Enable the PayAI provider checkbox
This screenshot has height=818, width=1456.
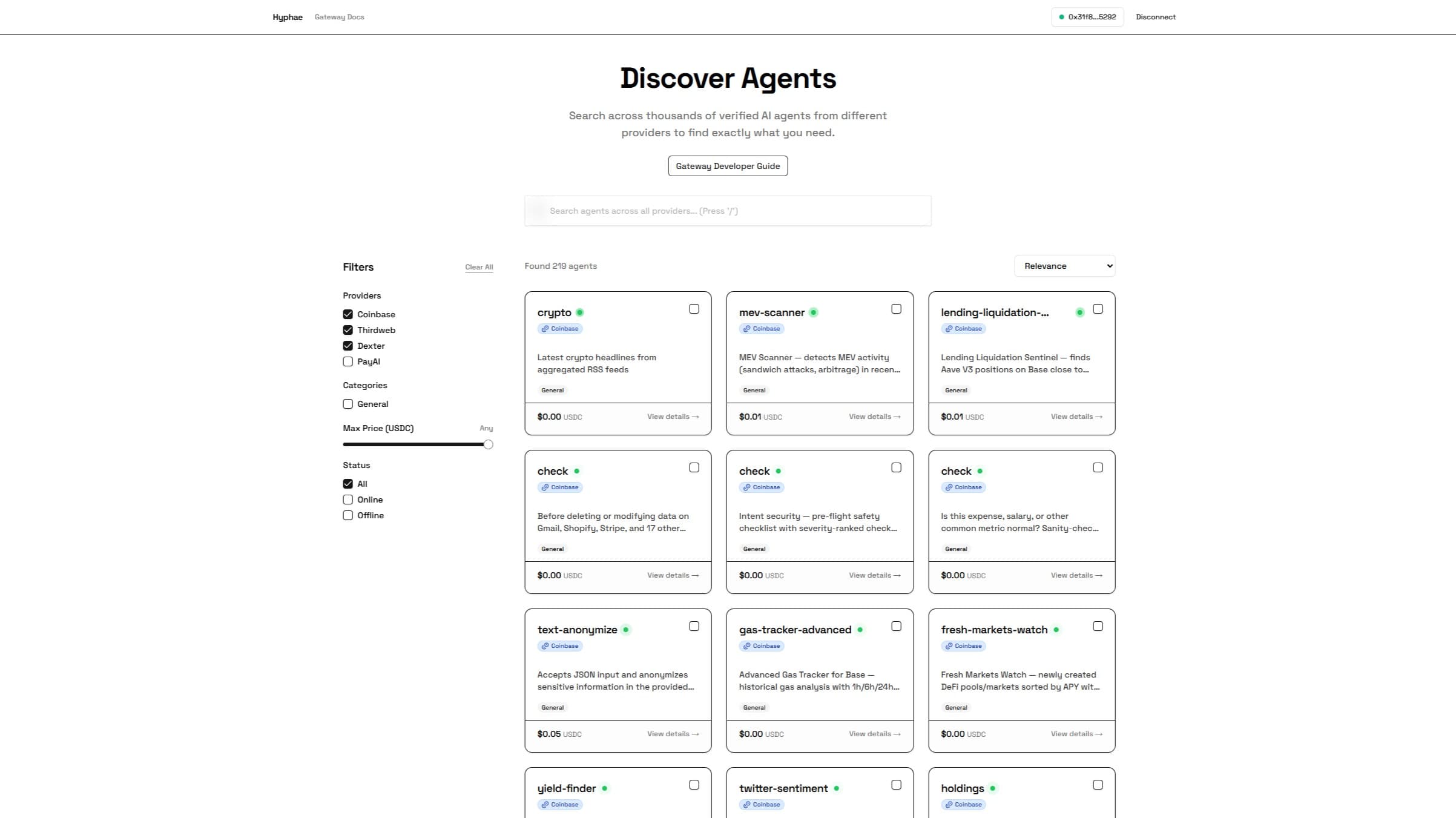coord(348,361)
